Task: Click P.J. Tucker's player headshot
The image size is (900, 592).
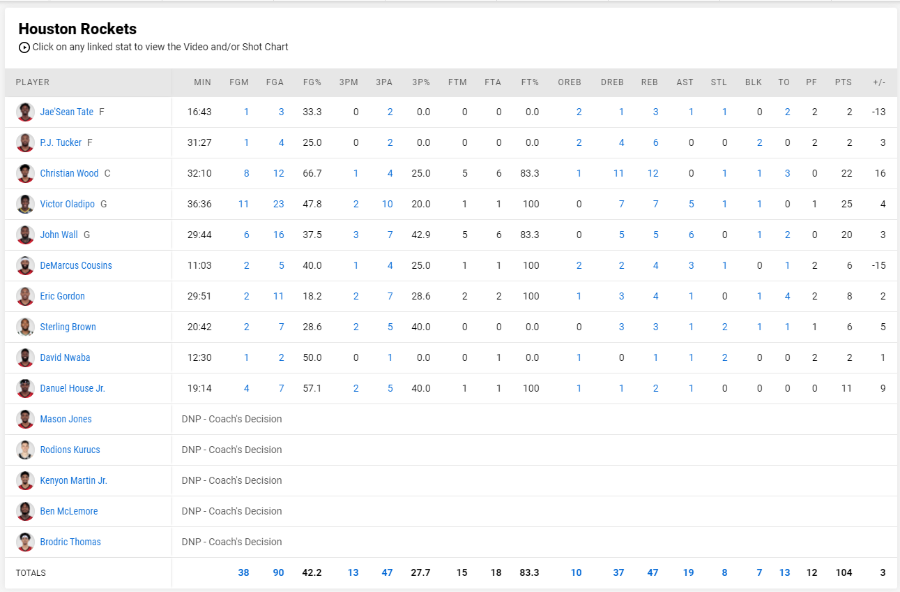Action: [25, 142]
